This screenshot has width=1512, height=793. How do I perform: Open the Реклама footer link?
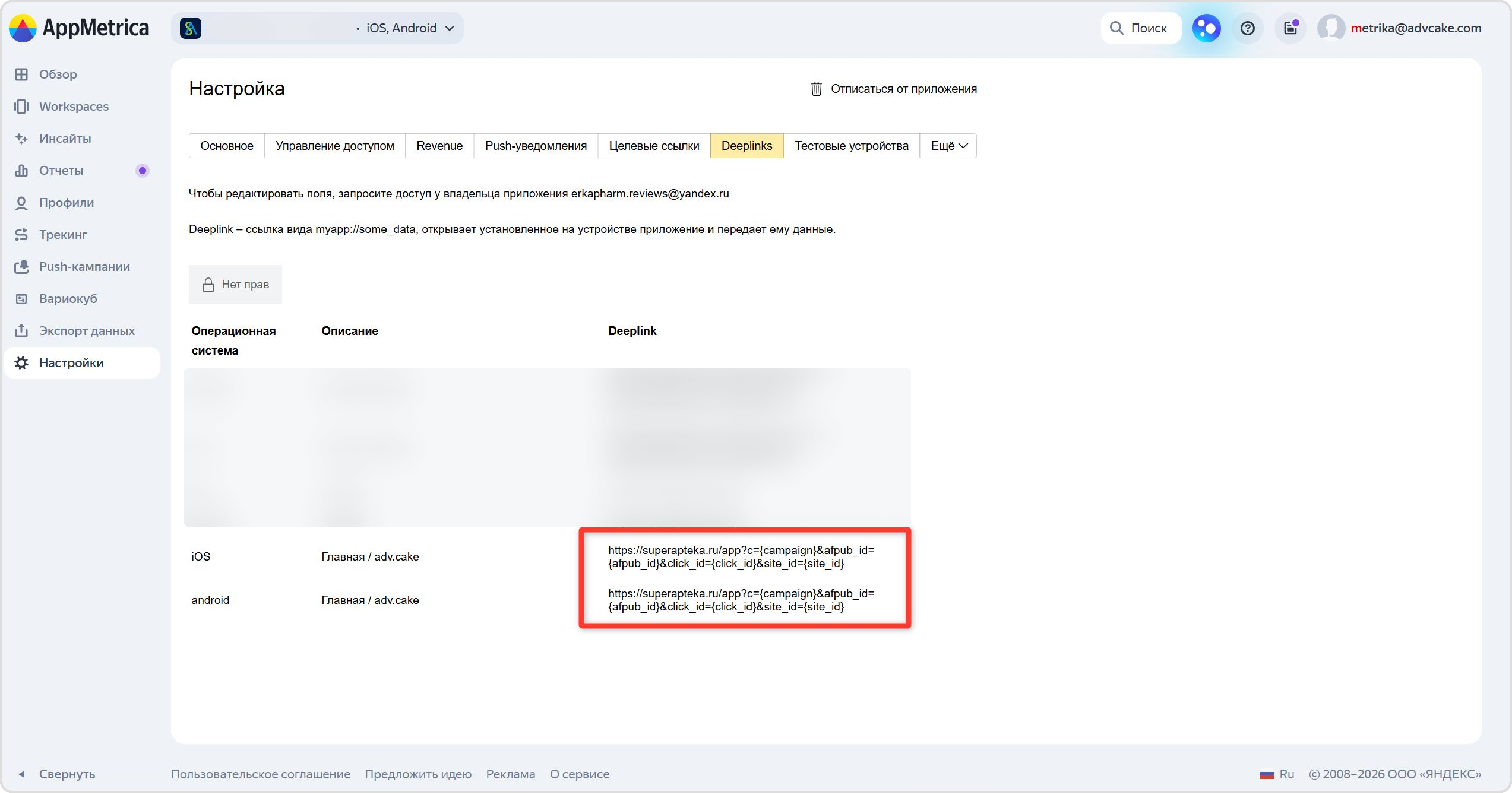(x=511, y=774)
